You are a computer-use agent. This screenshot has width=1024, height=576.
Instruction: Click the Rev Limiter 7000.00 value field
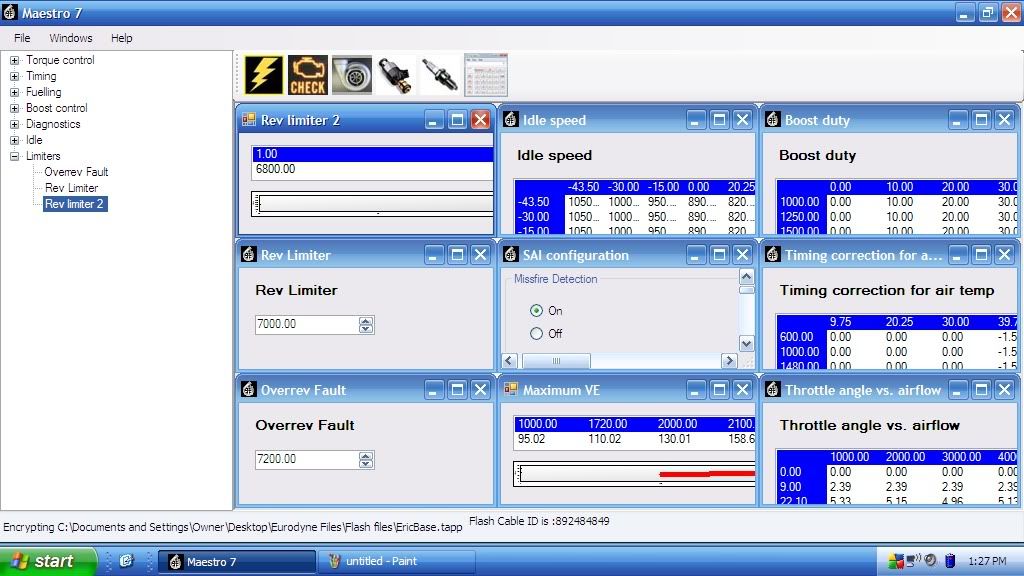coord(306,324)
